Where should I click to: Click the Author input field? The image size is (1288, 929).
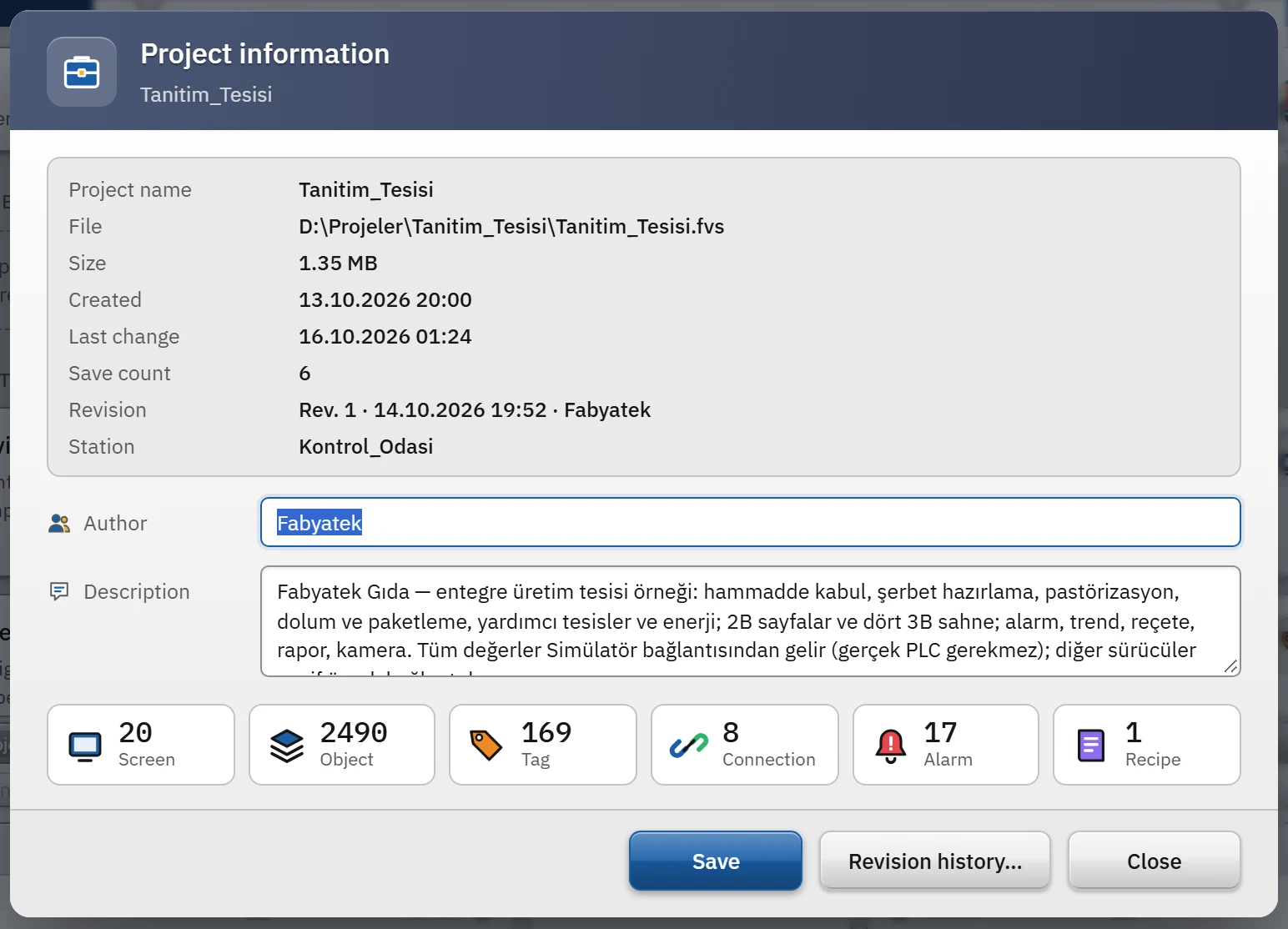click(751, 523)
